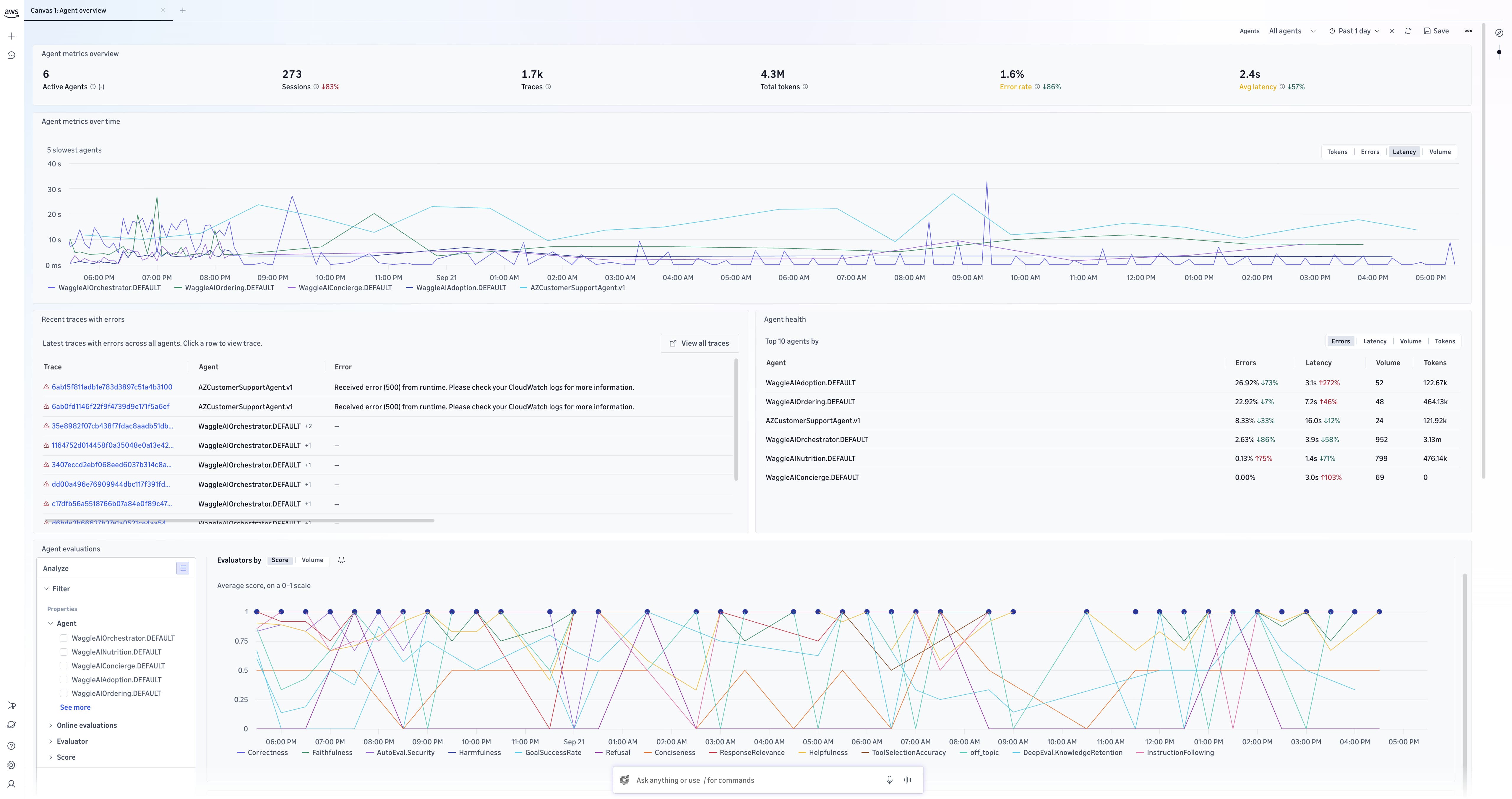Check the WaggleAIConcierge.DEFAULT filter checkbox
The height and width of the screenshot is (799, 1512).
pos(63,666)
